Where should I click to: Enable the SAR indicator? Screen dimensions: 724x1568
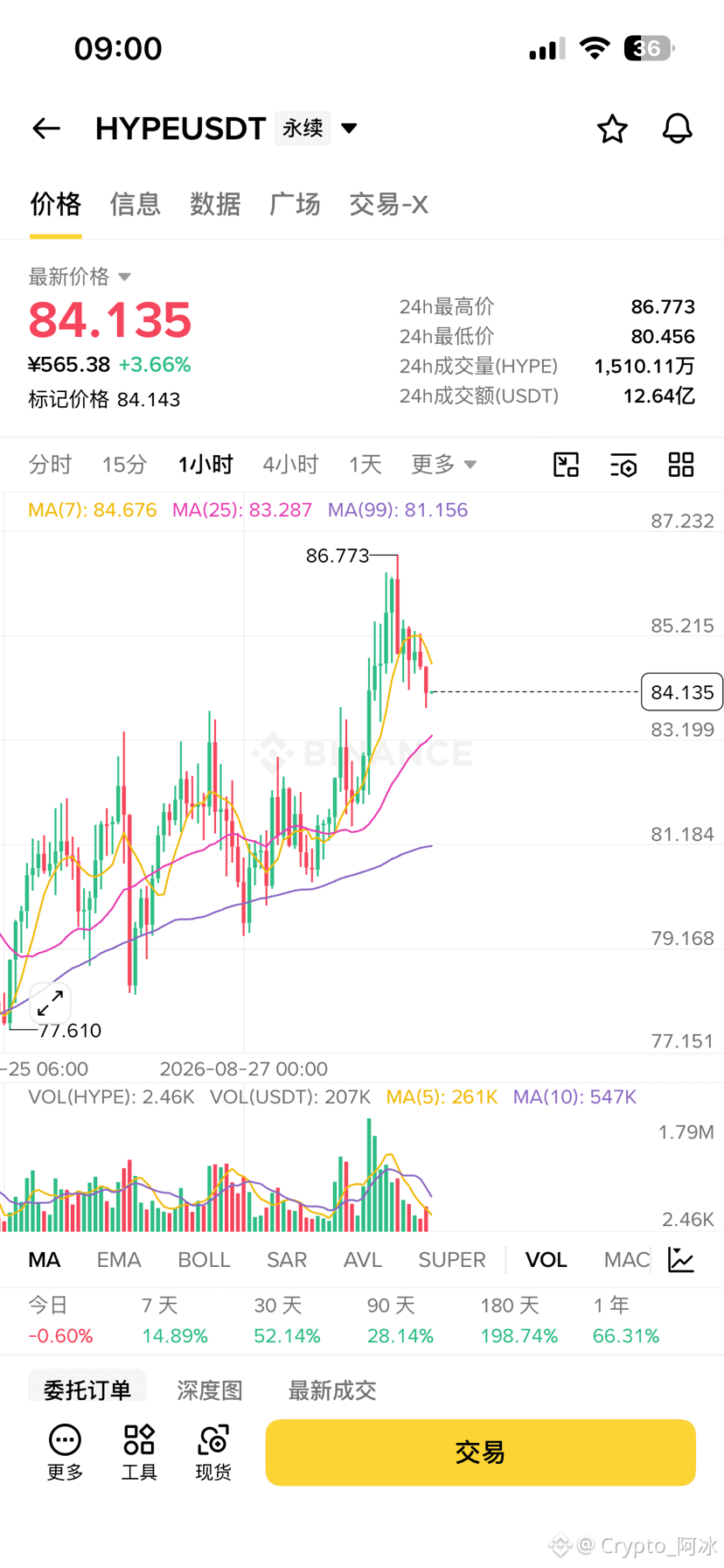pos(287,1260)
